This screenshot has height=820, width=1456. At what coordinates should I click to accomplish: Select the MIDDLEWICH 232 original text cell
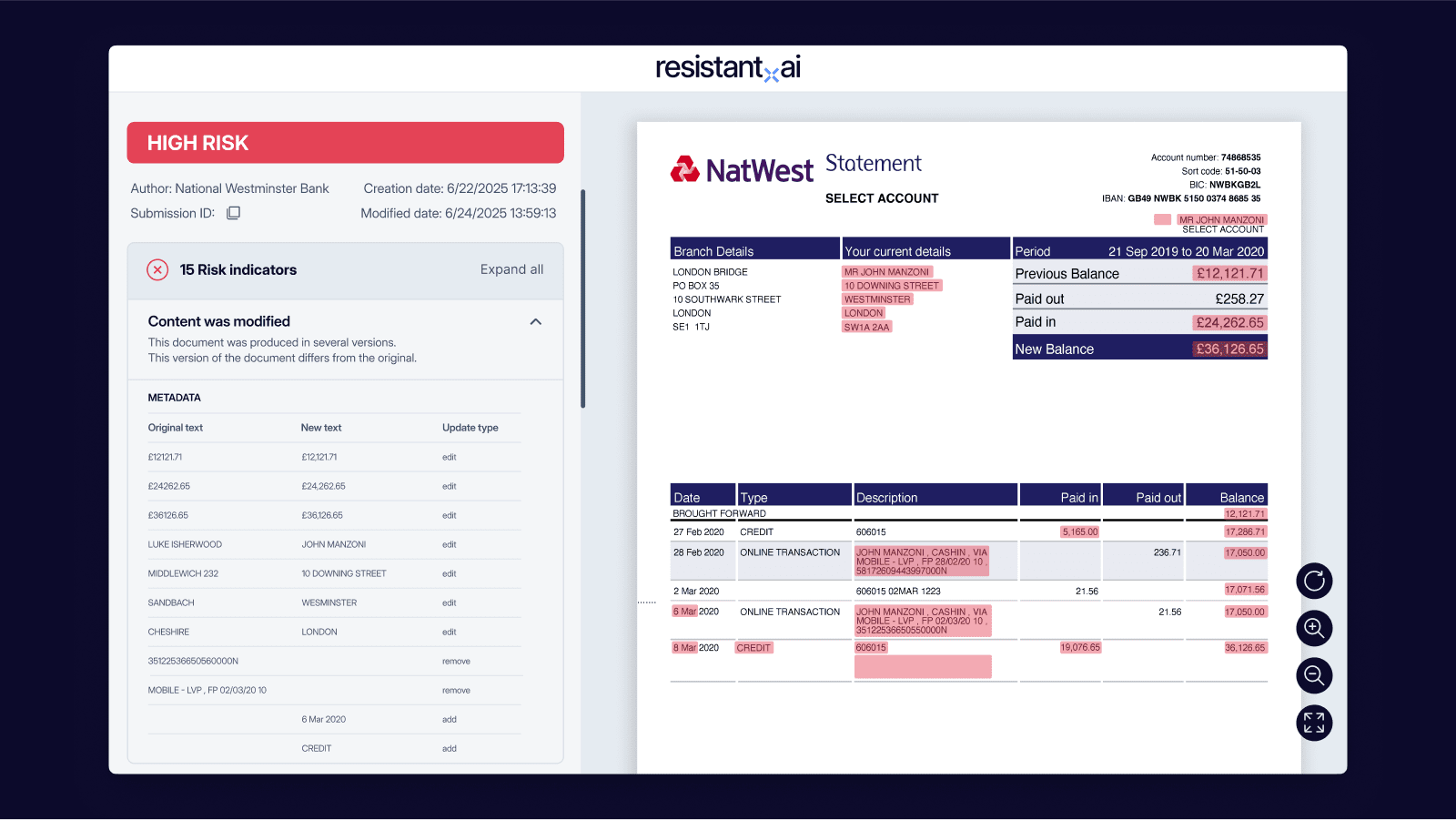tap(183, 573)
